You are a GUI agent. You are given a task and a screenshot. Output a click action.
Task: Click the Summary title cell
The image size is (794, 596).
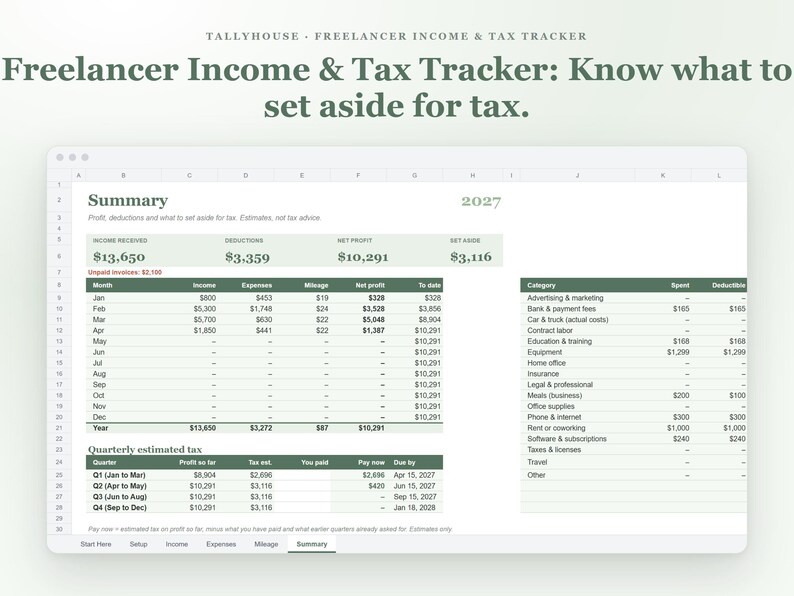point(128,201)
